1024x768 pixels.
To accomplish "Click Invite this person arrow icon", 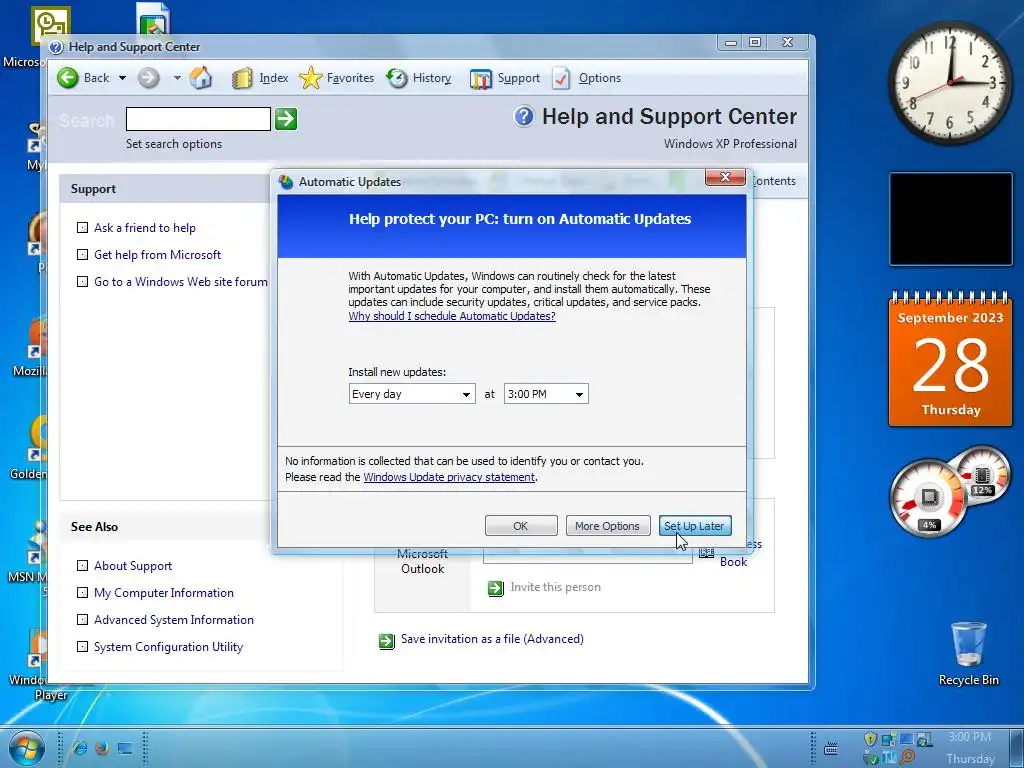I will (496, 588).
